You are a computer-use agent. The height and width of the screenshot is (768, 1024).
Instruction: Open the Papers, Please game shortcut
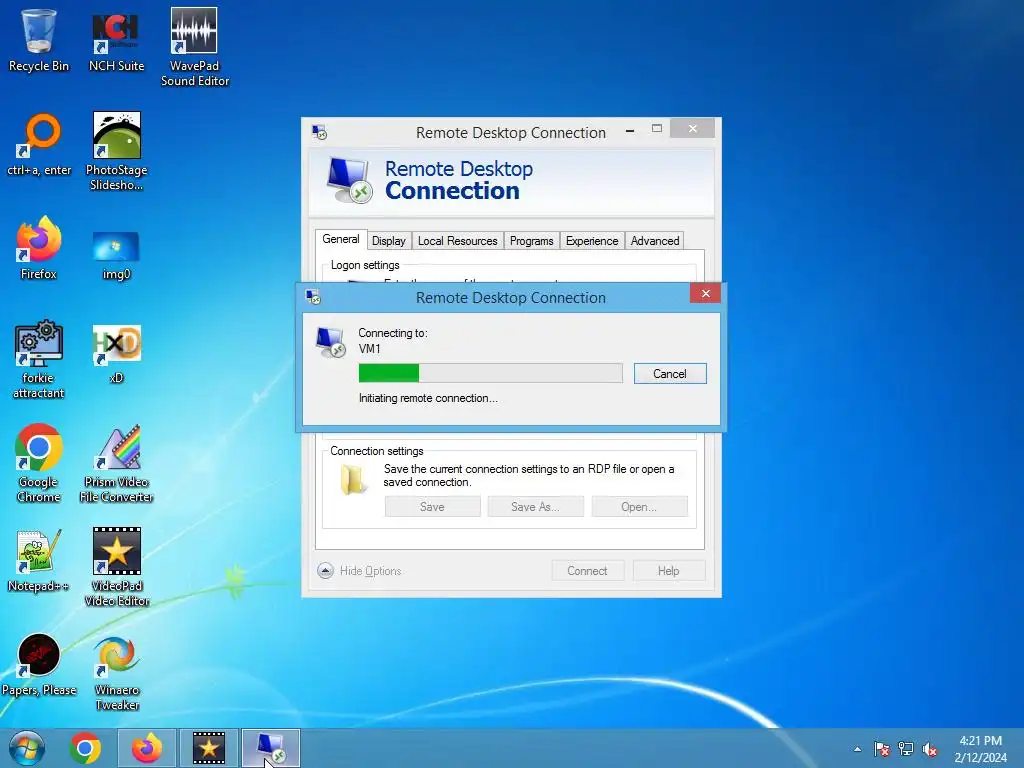(39, 665)
